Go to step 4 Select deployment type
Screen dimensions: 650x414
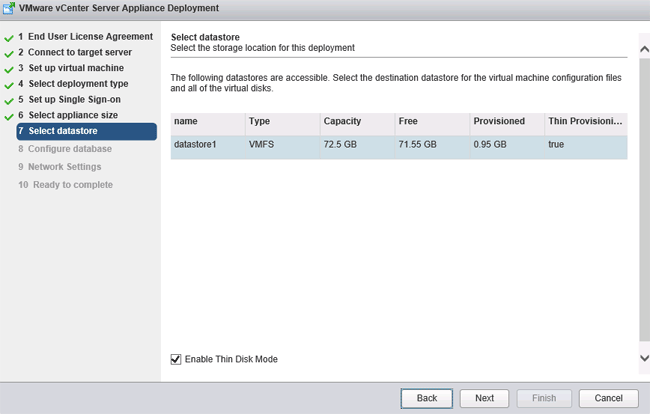[x=73, y=84]
